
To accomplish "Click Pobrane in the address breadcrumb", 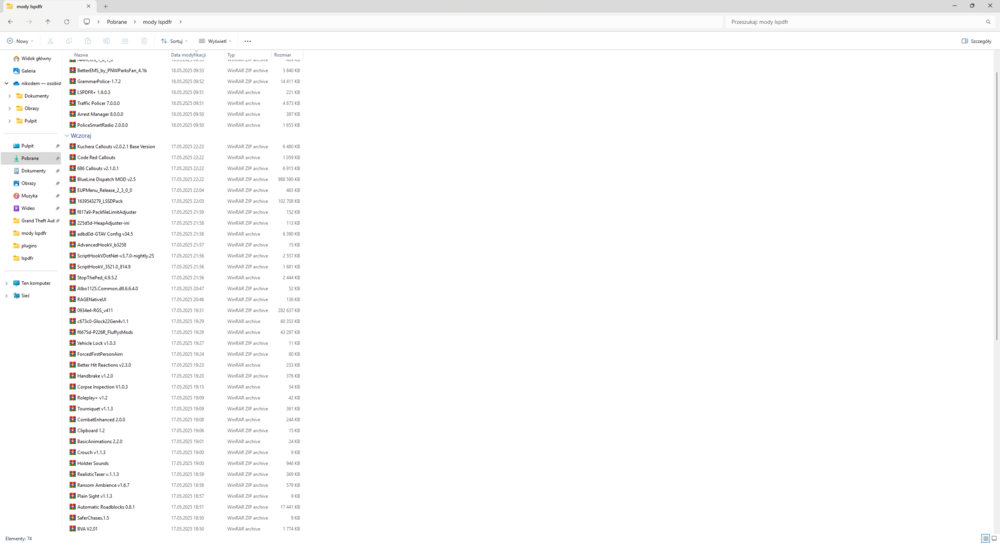I will (117, 22).
